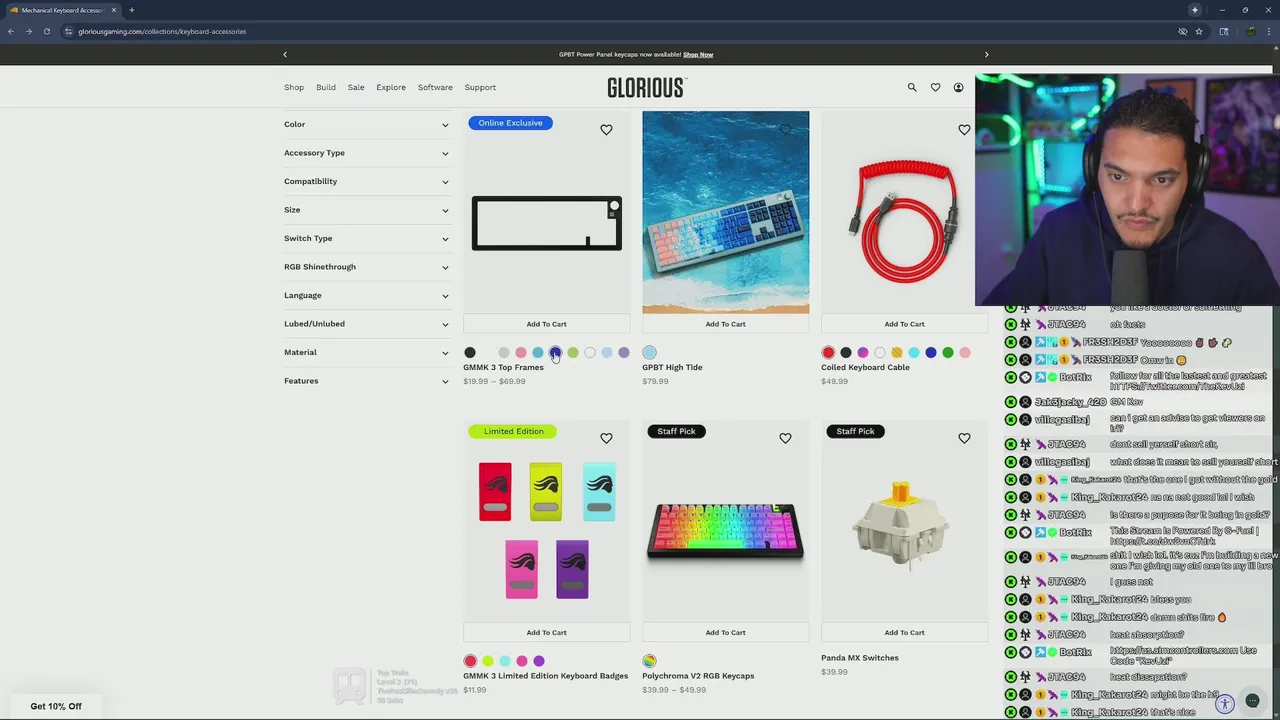
Task: Click the Online Exclusive badge
Action: [510, 123]
